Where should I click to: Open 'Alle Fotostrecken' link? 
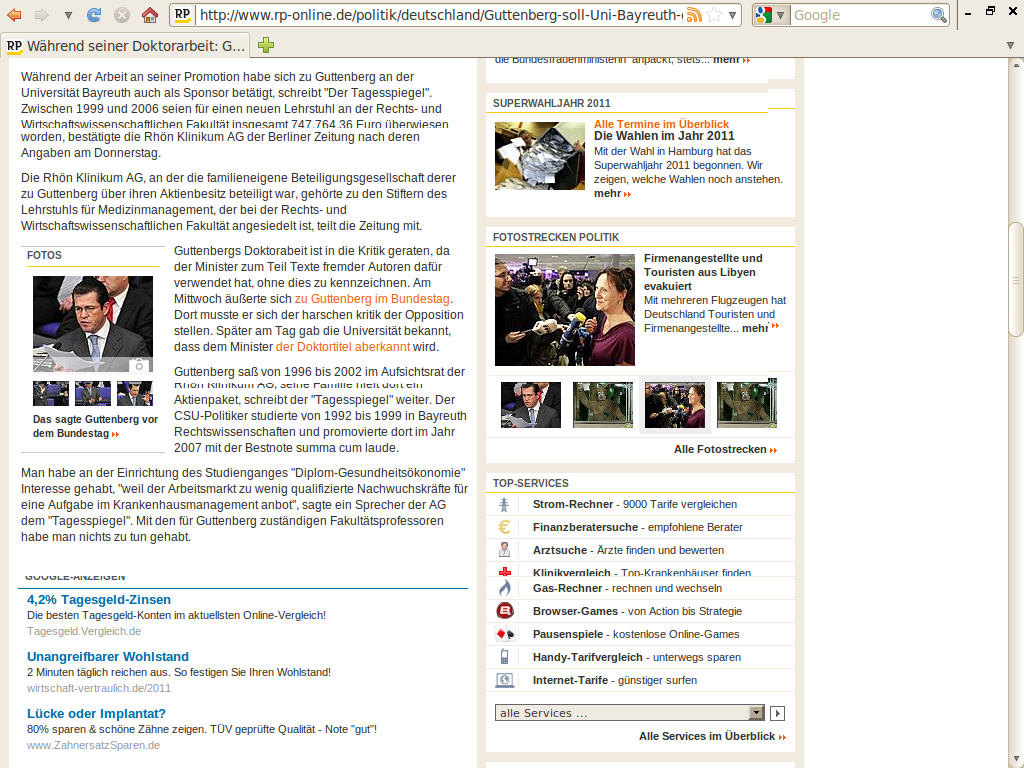726,449
